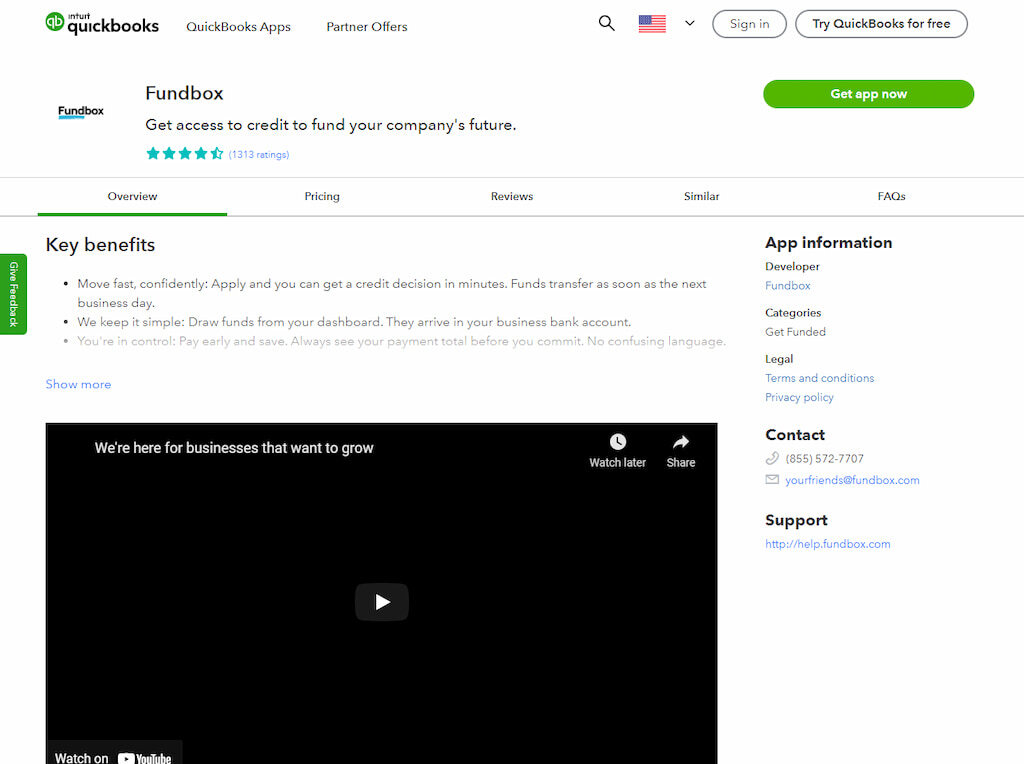Viewport: 1024px width, 764px height.
Task: Open the Partner Offers menu
Action: pyautogui.click(x=367, y=27)
